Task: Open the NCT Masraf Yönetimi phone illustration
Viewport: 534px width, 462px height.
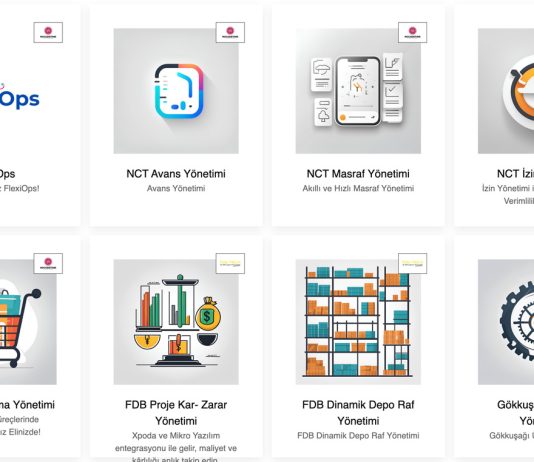Action: coord(358,91)
